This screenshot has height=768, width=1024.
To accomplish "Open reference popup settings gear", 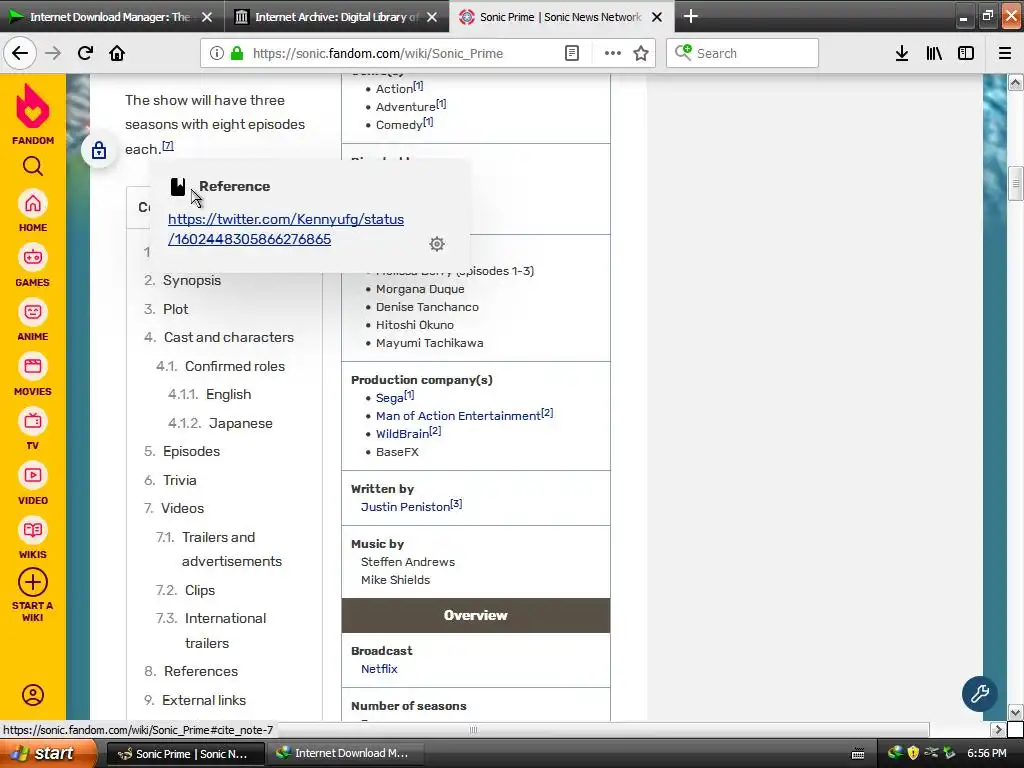I will [x=437, y=244].
